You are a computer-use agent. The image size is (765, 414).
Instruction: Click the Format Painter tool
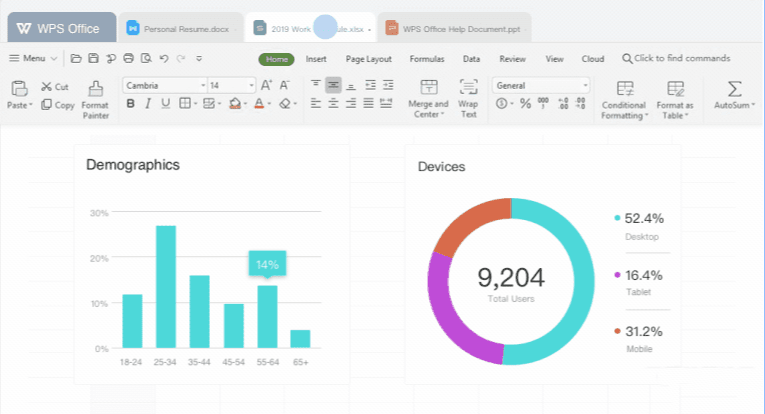tap(95, 98)
